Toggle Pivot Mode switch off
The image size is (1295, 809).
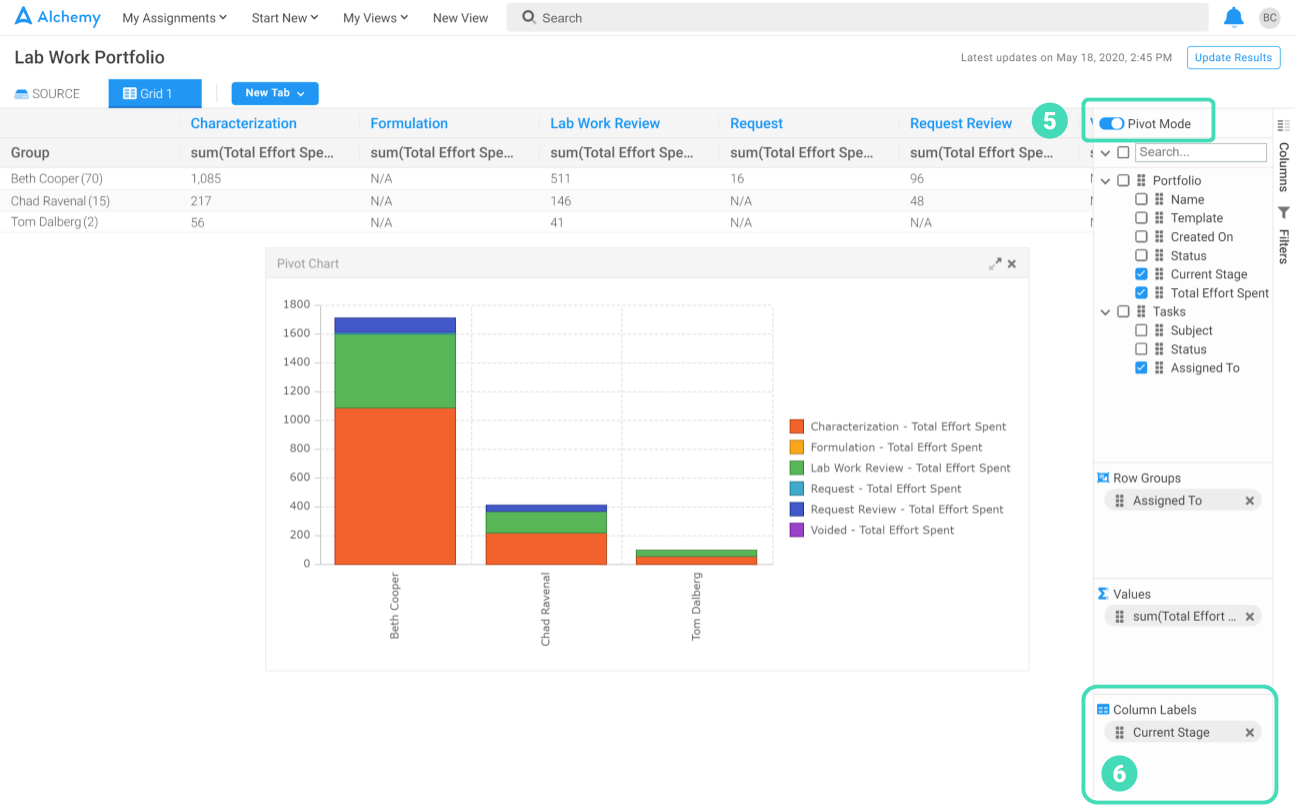pos(1111,124)
